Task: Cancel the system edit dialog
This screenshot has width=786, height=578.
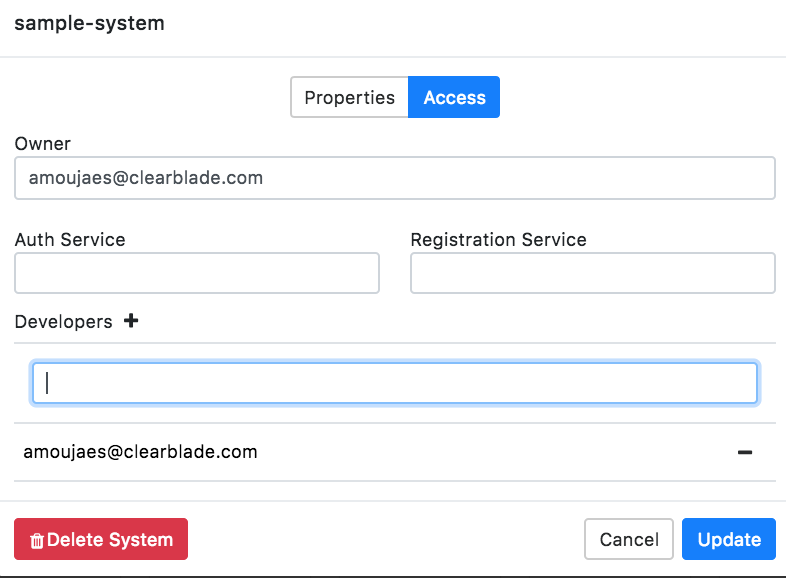Action: (628, 539)
